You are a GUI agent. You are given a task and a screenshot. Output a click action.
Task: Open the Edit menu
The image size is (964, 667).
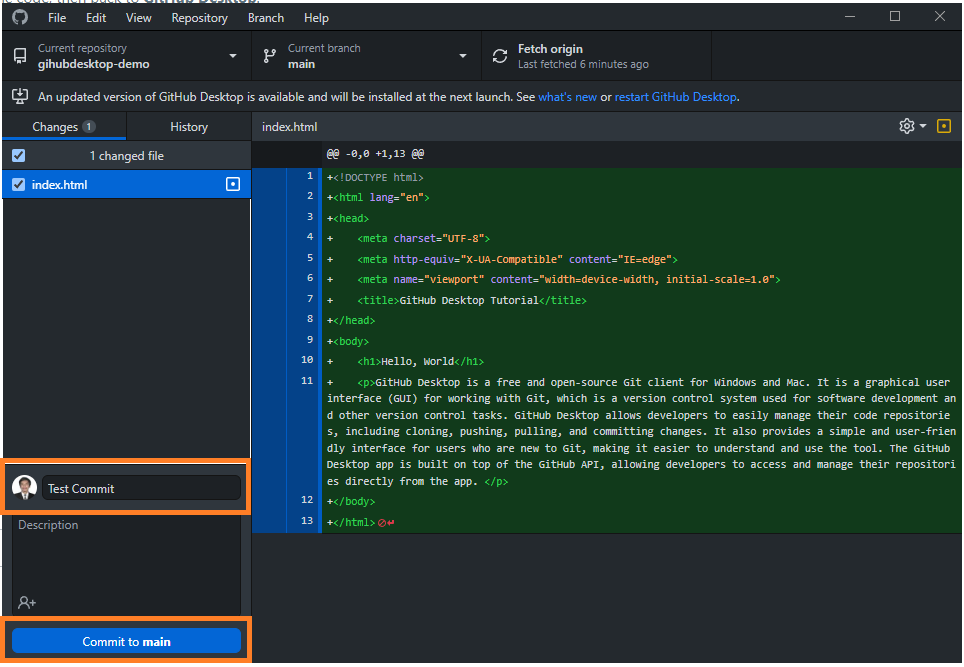(96, 18)
